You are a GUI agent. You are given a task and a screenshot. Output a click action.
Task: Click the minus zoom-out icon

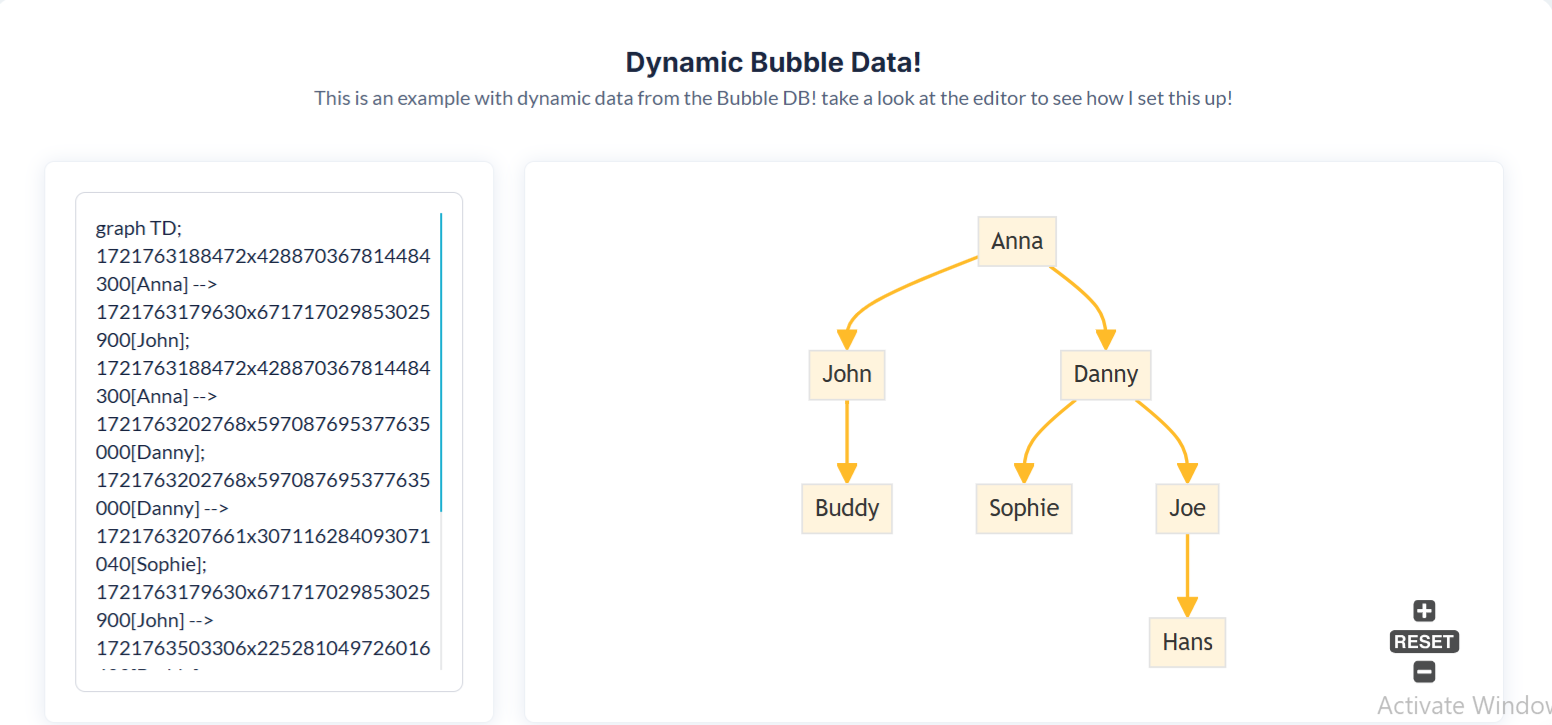coord(1424,672)
